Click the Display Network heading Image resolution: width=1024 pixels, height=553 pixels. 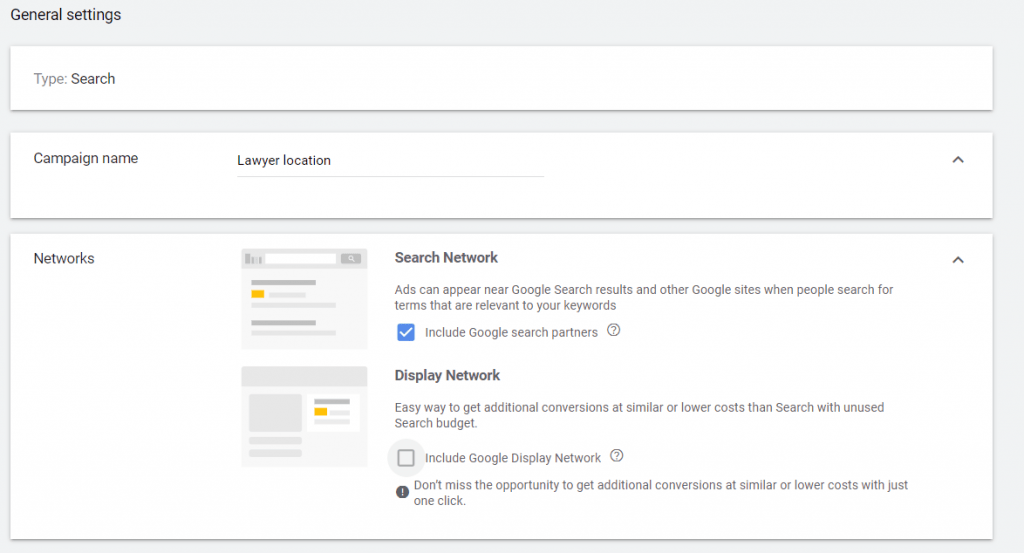[447, 376]
